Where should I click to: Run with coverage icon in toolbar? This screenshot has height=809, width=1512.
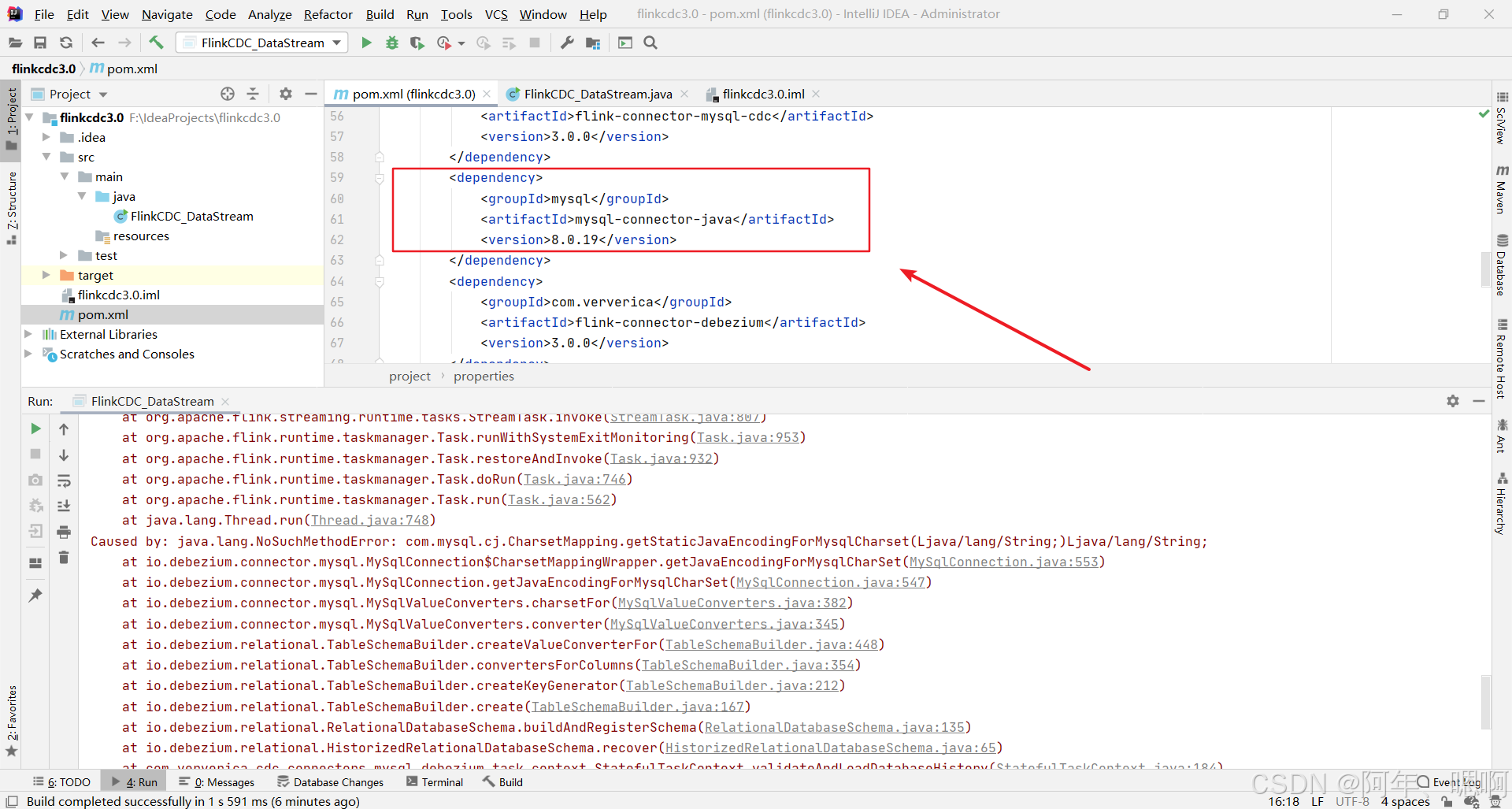click(x=417, y=43)
